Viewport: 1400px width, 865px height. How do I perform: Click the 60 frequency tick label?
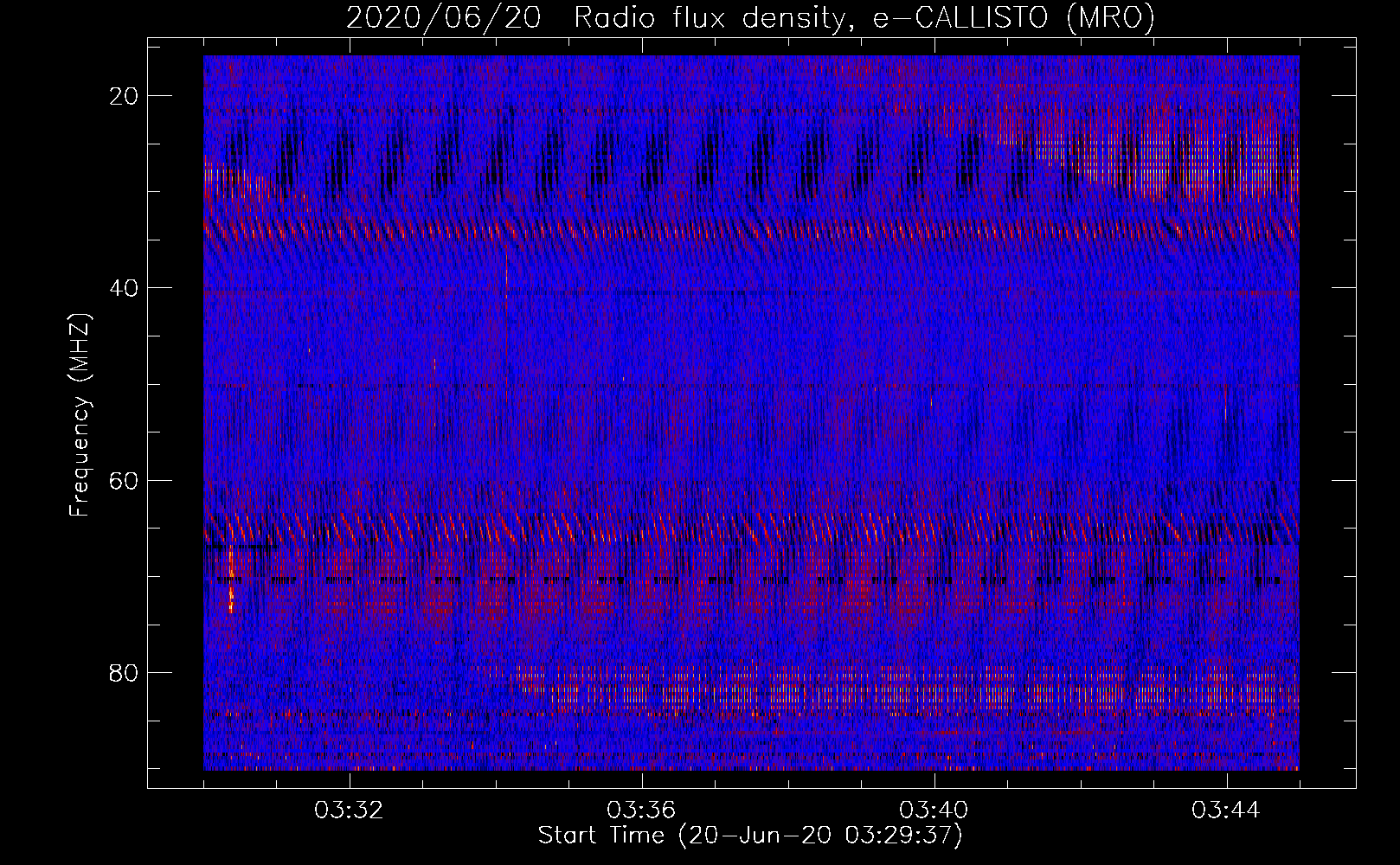point(125,480)
